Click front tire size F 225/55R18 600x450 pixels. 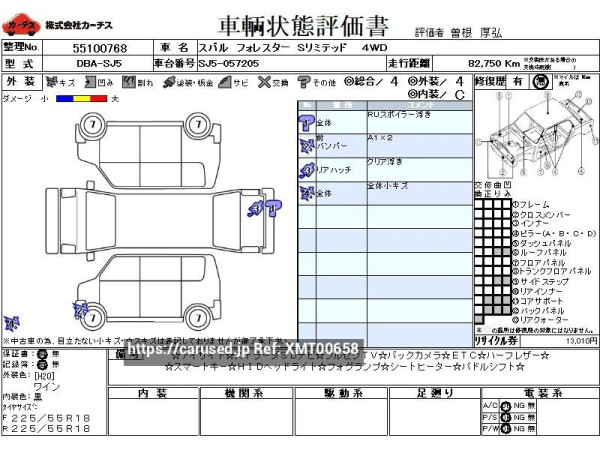[x=46, y=418]
